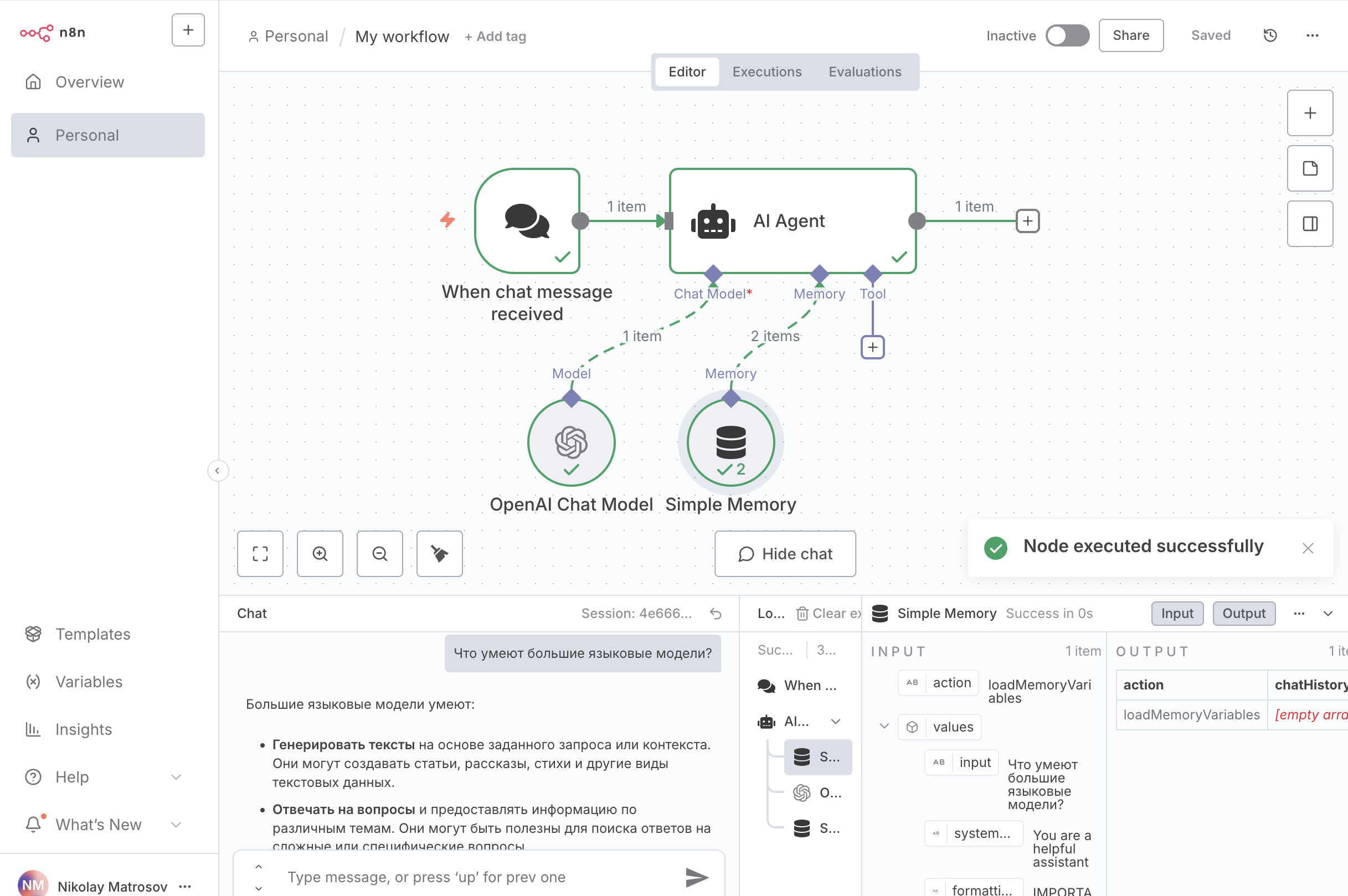Open Overview in the sidebar
Image resolution: width=1348 pixels, height=896 pixels.
pos(108,82)
